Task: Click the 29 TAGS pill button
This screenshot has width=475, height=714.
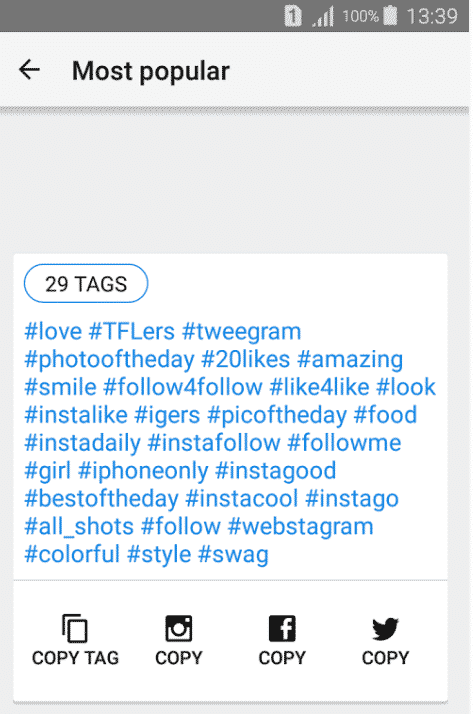Action: (x=86, y=284)
